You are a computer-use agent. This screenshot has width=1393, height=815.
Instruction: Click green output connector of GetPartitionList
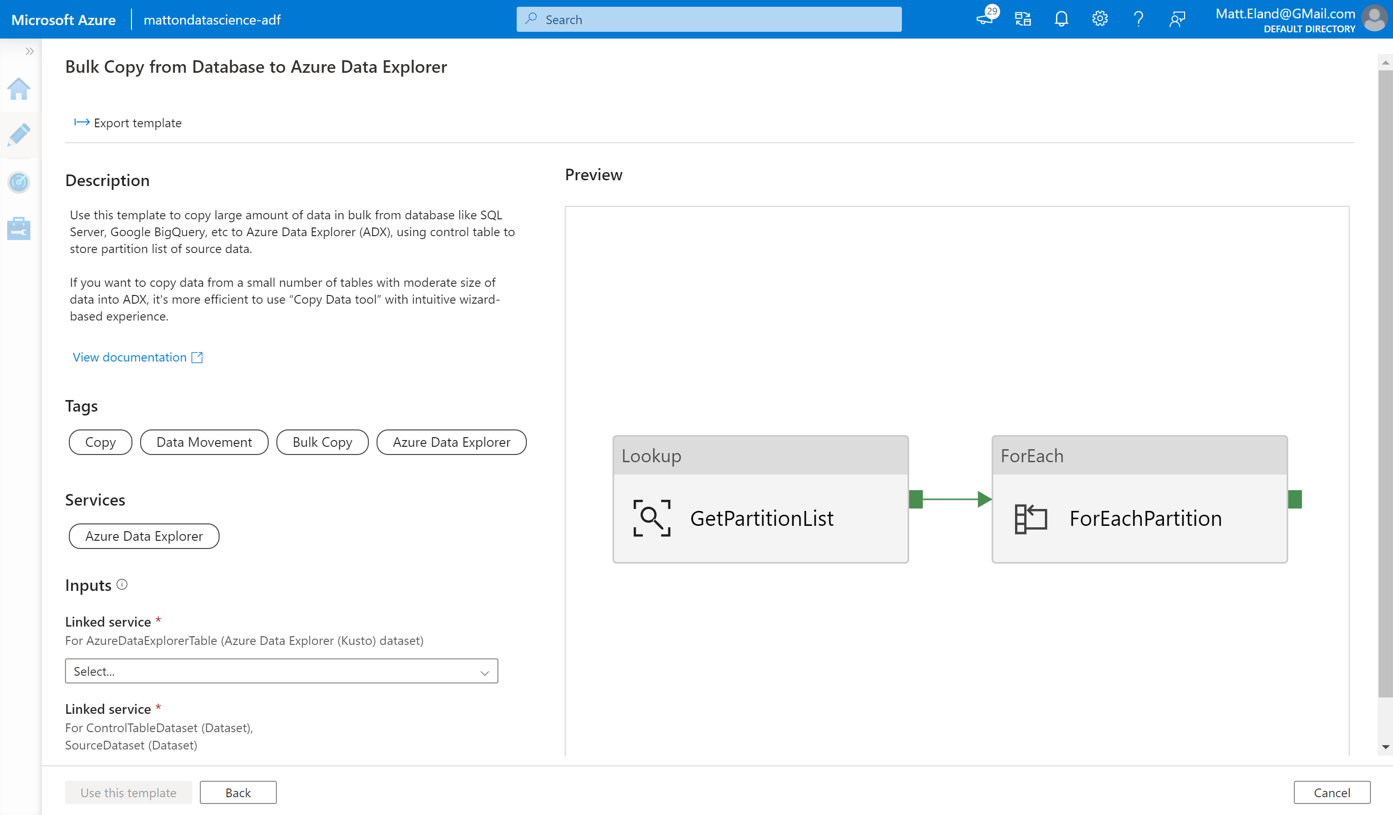[916, 499]
